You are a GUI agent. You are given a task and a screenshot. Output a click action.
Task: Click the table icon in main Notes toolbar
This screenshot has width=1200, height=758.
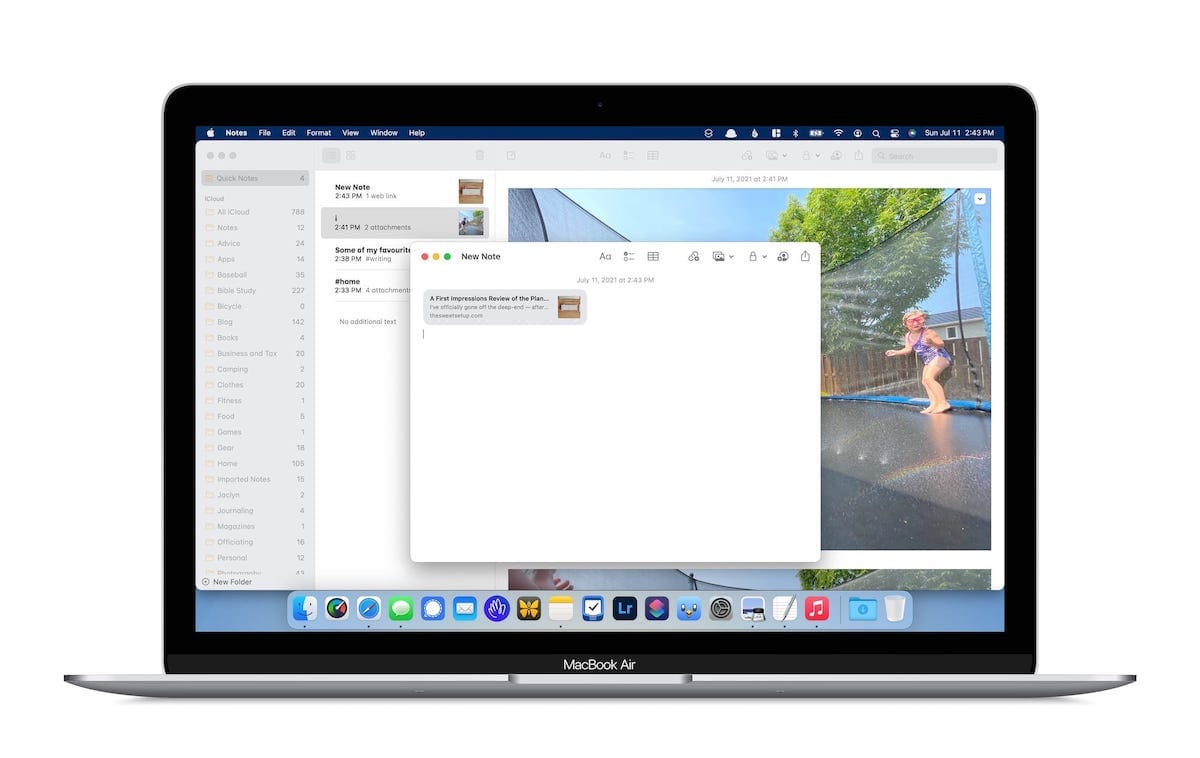(653, 156)
